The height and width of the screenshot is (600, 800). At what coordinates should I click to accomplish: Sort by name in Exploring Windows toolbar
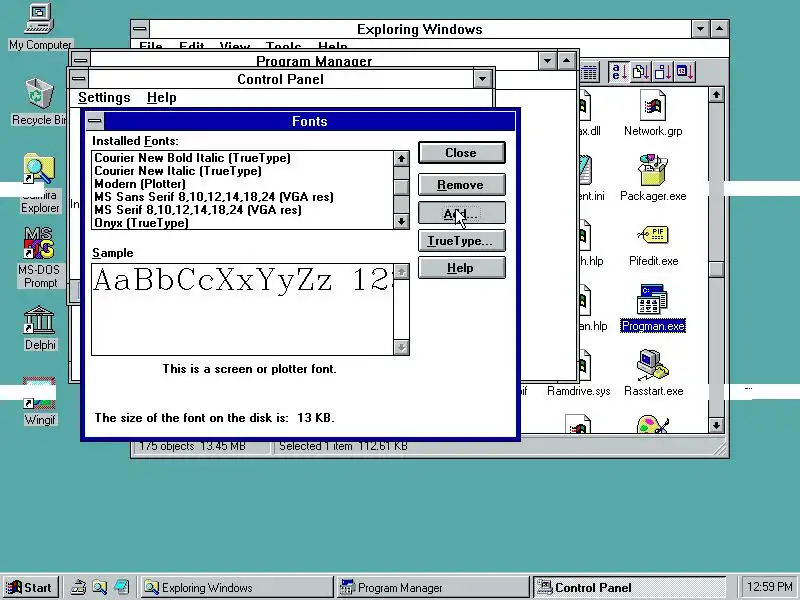point(619,72)
